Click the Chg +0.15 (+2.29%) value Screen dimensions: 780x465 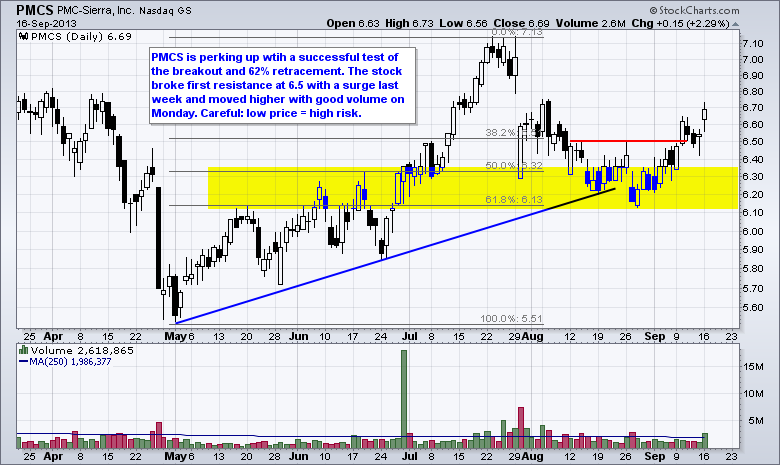pos(681,23)
